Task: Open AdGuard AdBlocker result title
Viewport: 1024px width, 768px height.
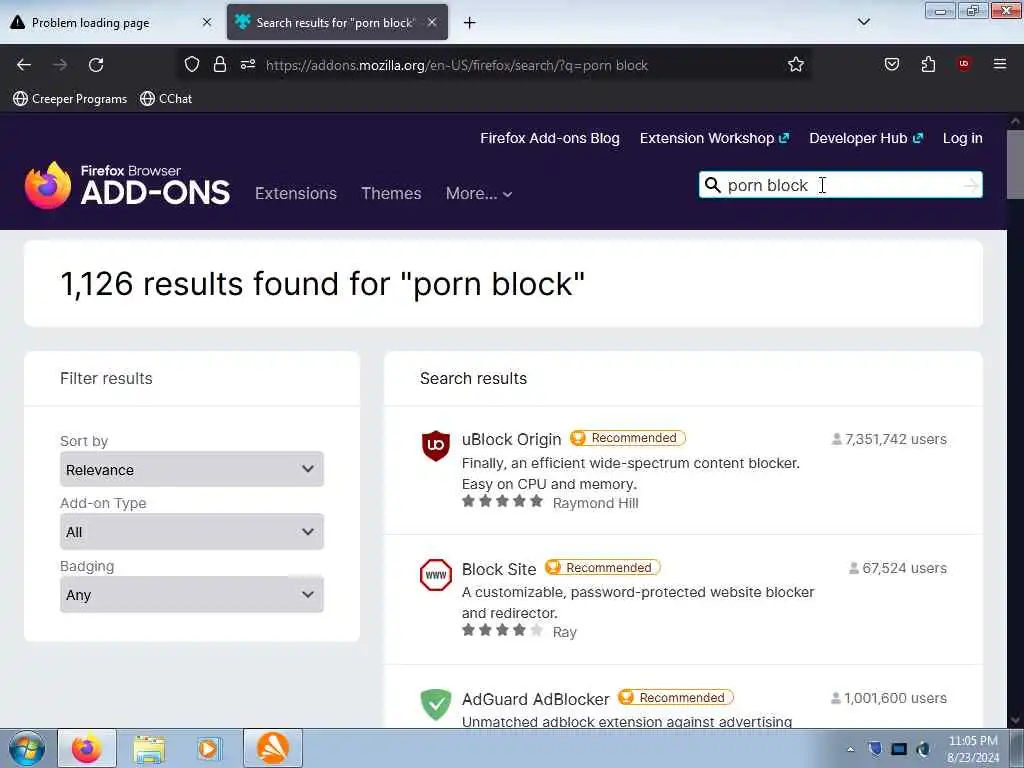Action: 536,699
